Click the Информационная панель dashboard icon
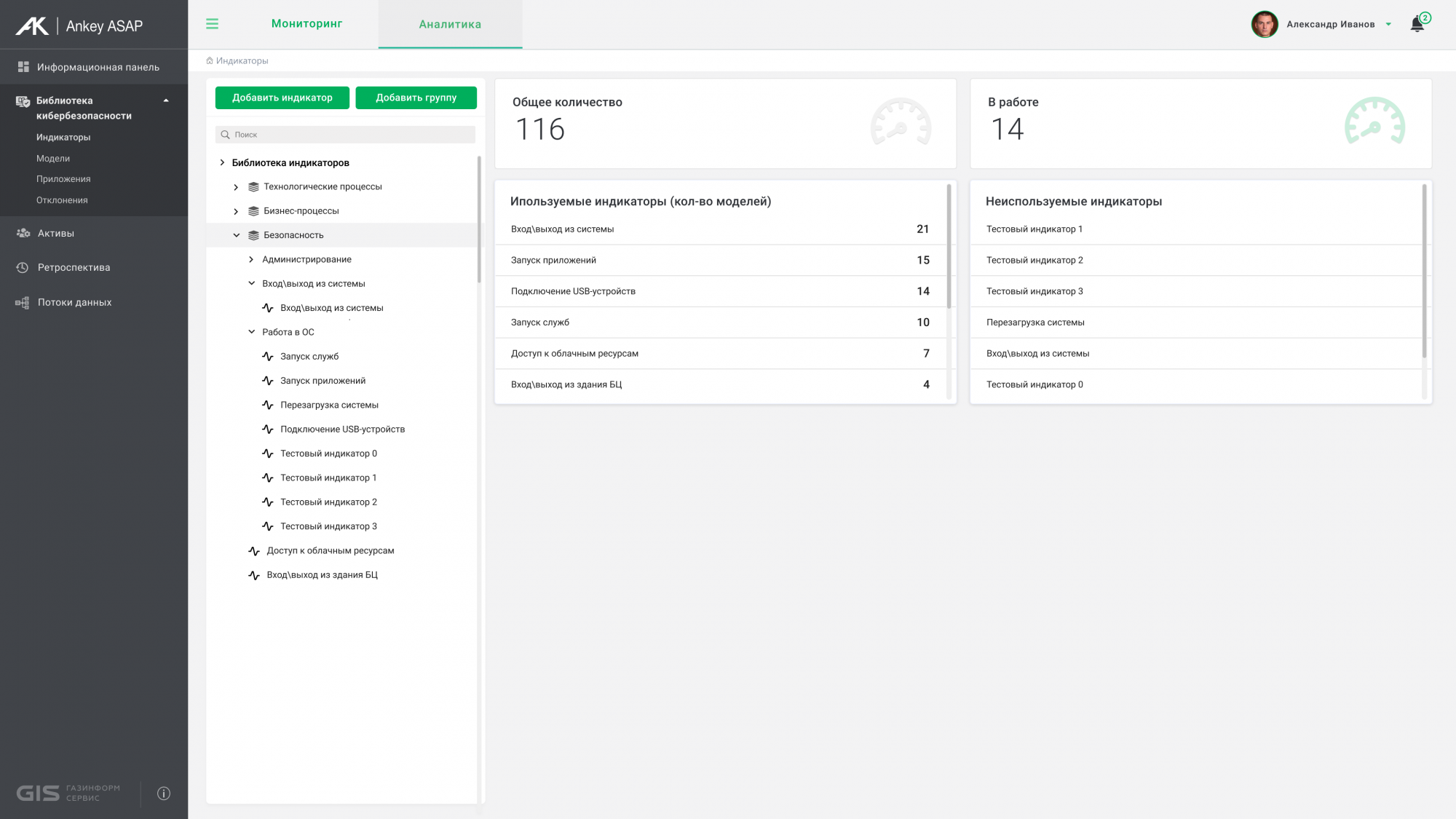The height and width of the screenshot is (819, 1456). (23, 67)
